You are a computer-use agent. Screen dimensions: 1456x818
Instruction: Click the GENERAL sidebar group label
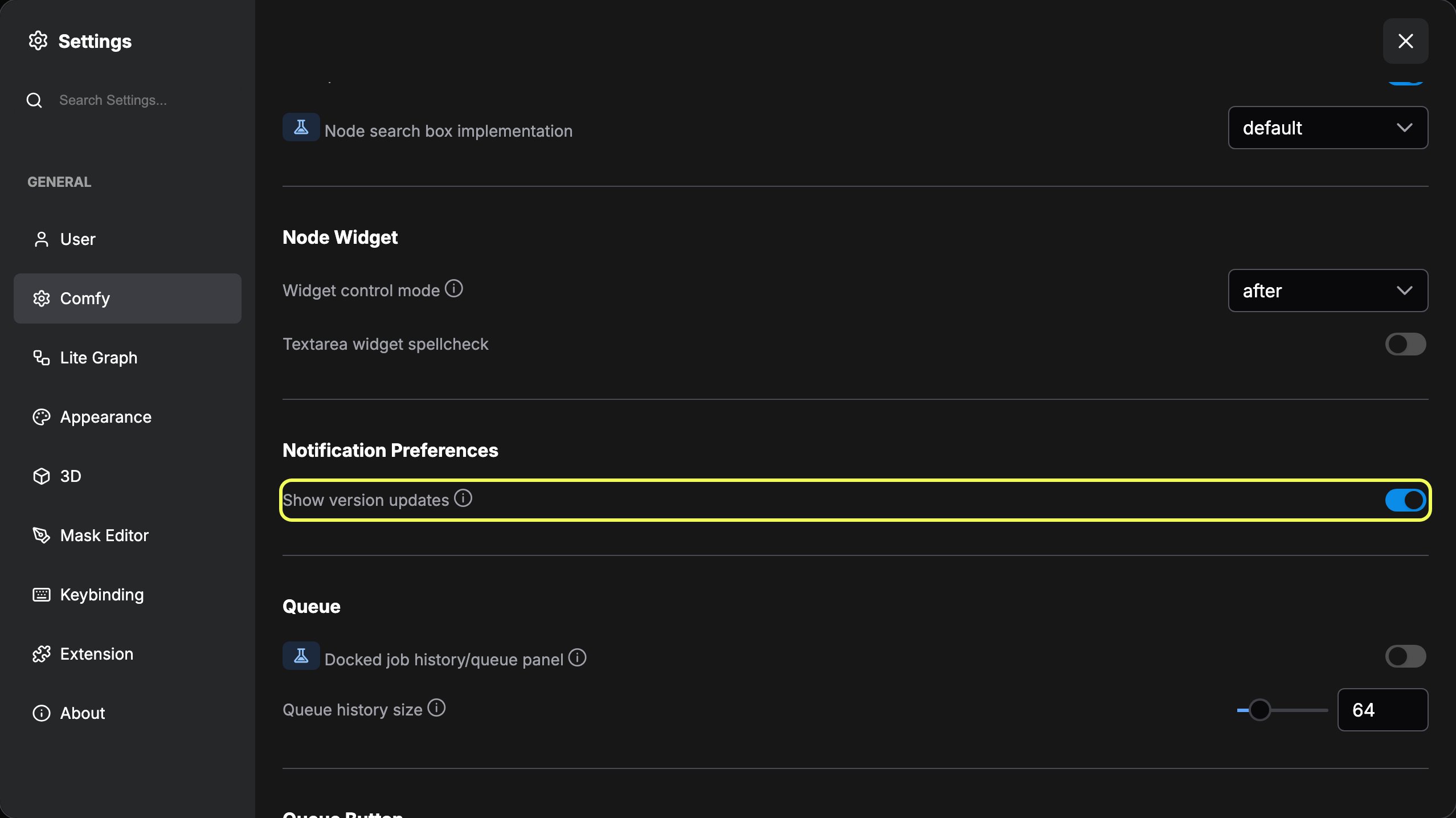pos(59,182)
